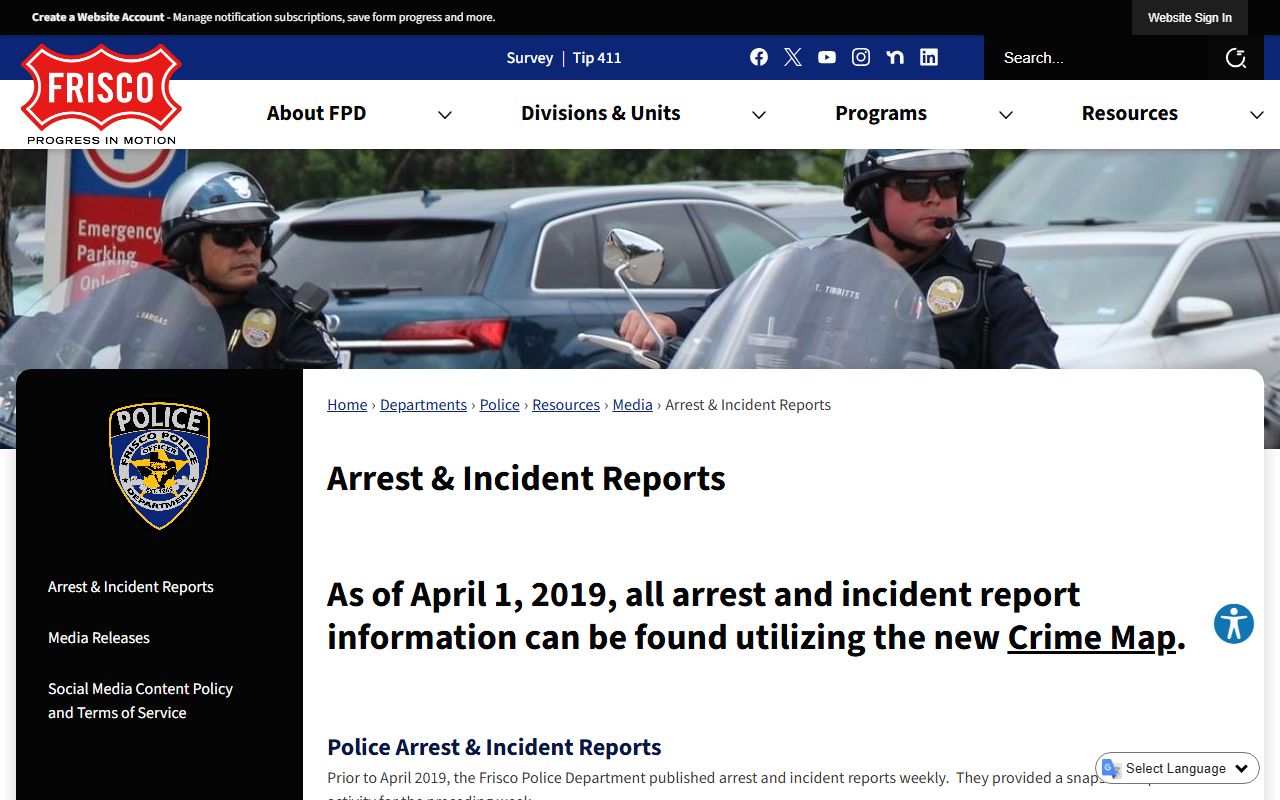Image resolution: width=1280 pixels, height=800 pixels.
Task: Follow the Crime Map link
Action: [1092, 637]
